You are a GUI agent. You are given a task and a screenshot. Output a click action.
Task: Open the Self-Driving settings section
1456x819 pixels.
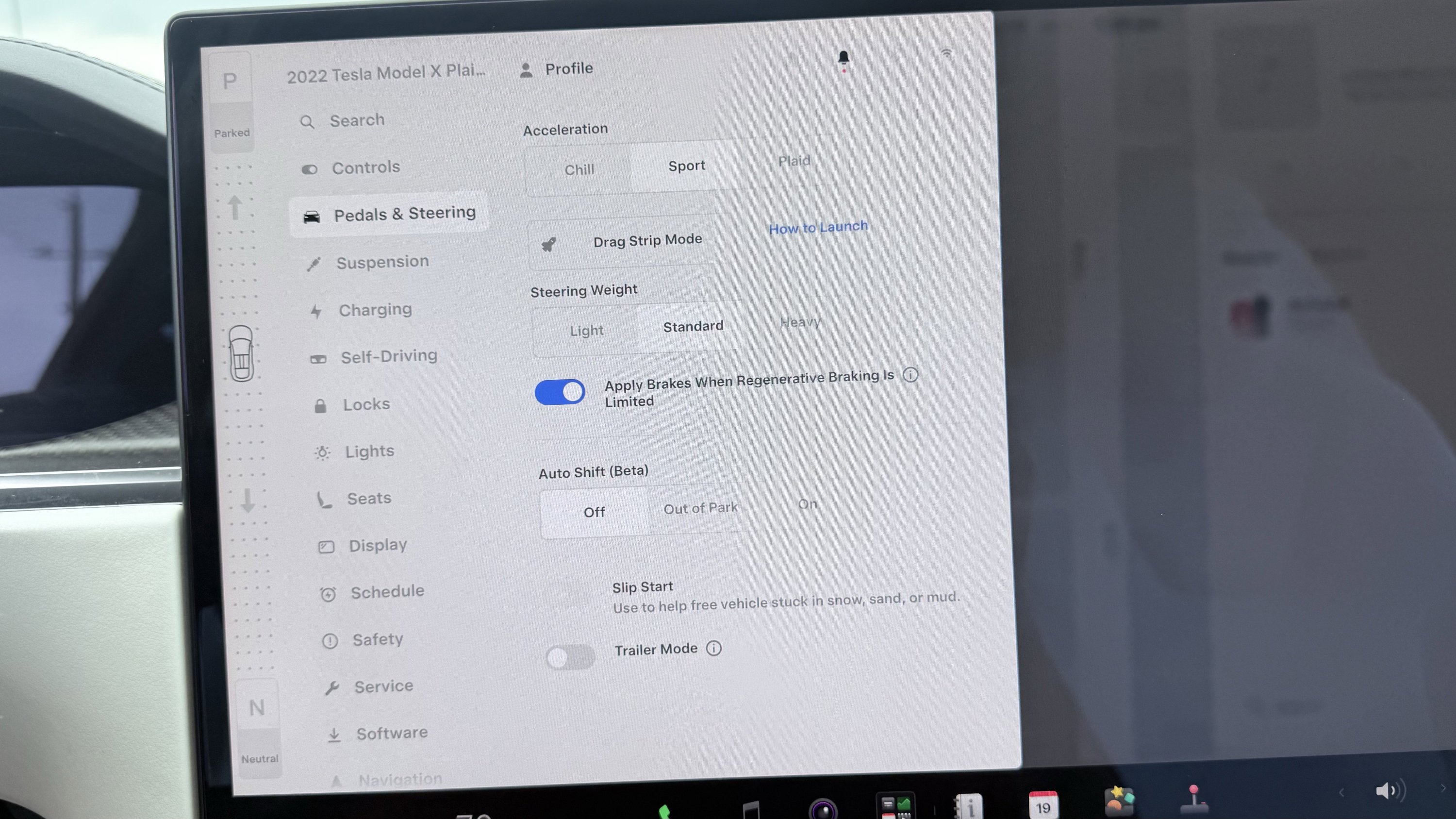coord(374,357)
